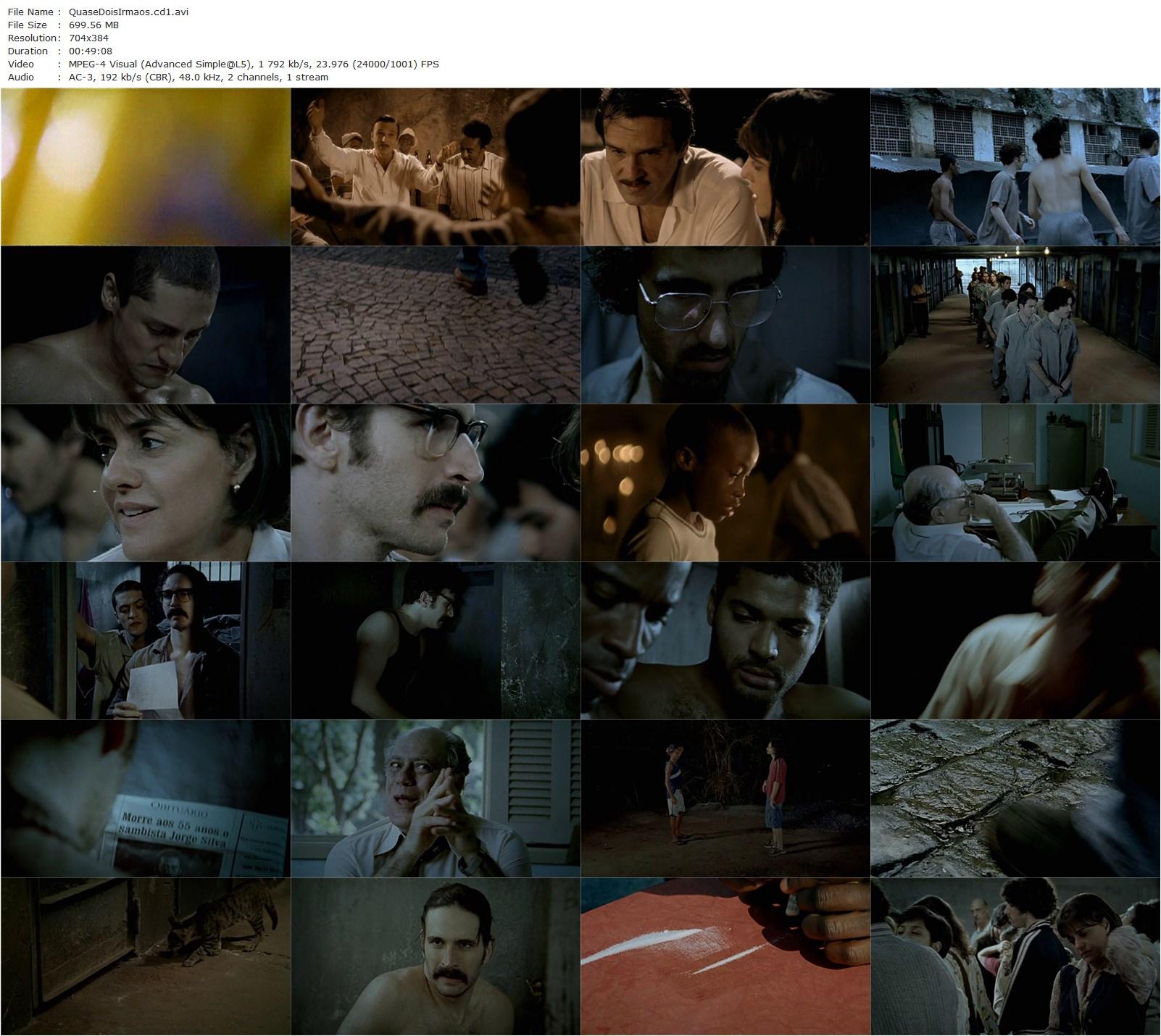Click the tabby cat by the door thumbnail
This screenshot has height=1036, width=1161.
[145, 956]
